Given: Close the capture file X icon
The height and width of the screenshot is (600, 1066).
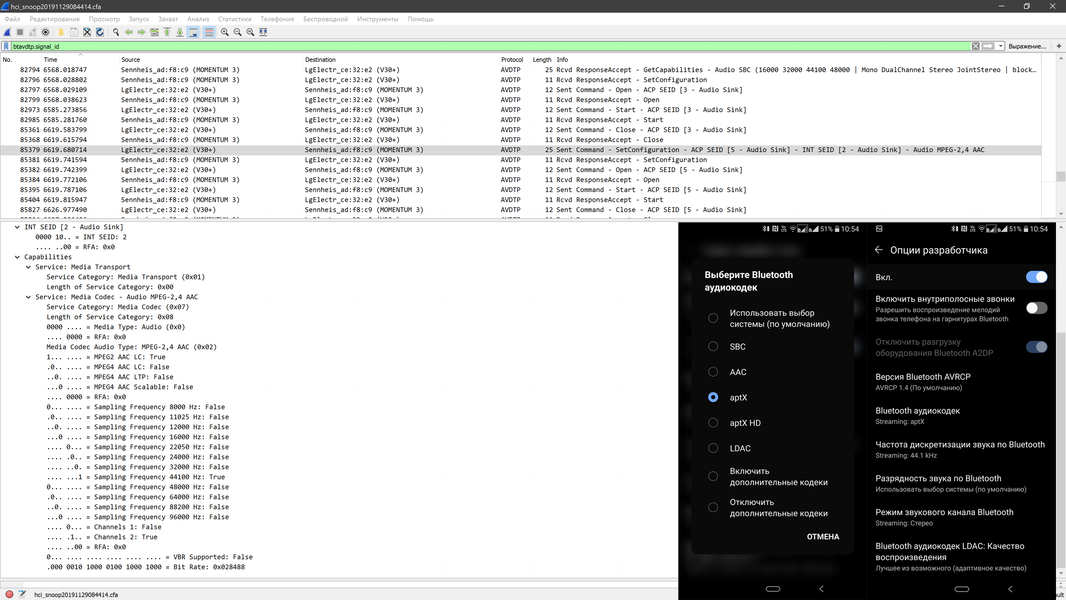Looking at the screenshot, I should point(87,32).
